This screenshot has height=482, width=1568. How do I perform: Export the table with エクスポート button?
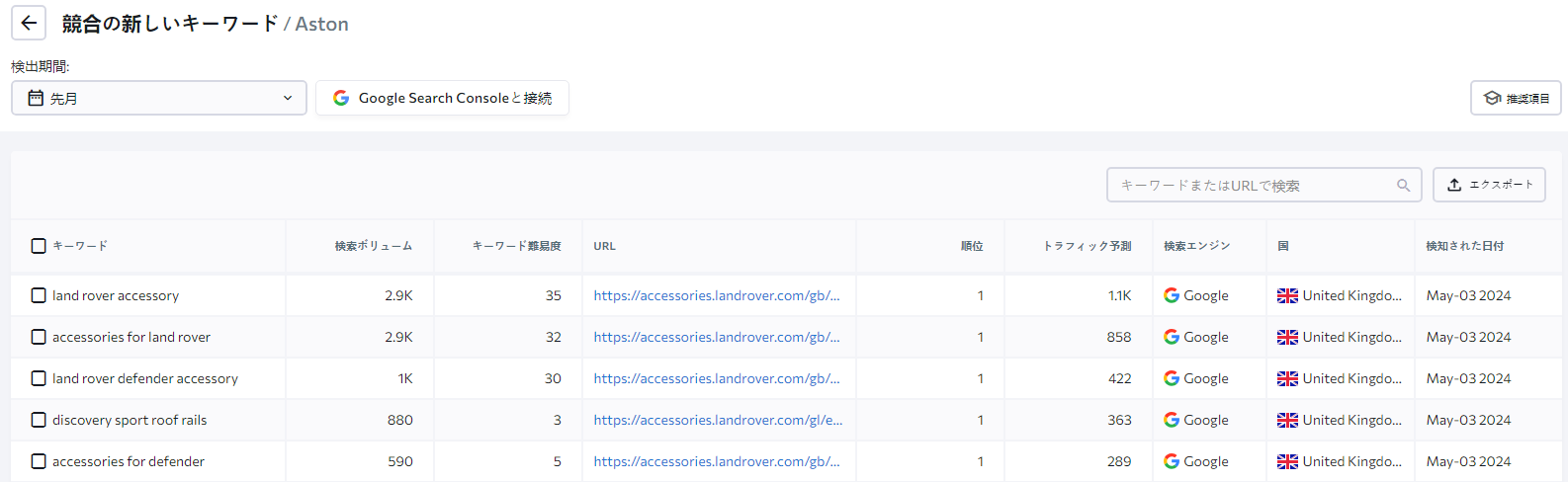pos(1489,185)
